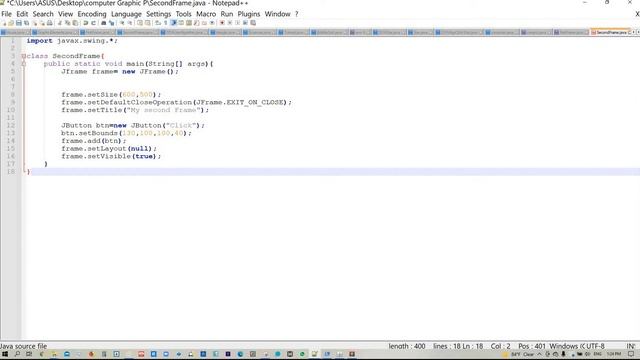Open the Windows Start menu

pyautogui.click(x=5, y=354)
